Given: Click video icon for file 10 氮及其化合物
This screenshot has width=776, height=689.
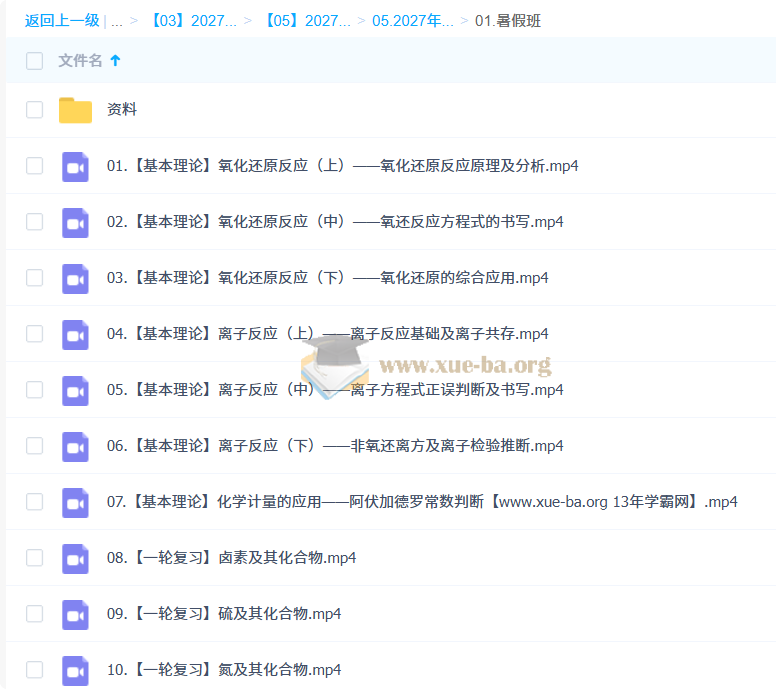Looking at the screenshot, I should coord(75,670).
